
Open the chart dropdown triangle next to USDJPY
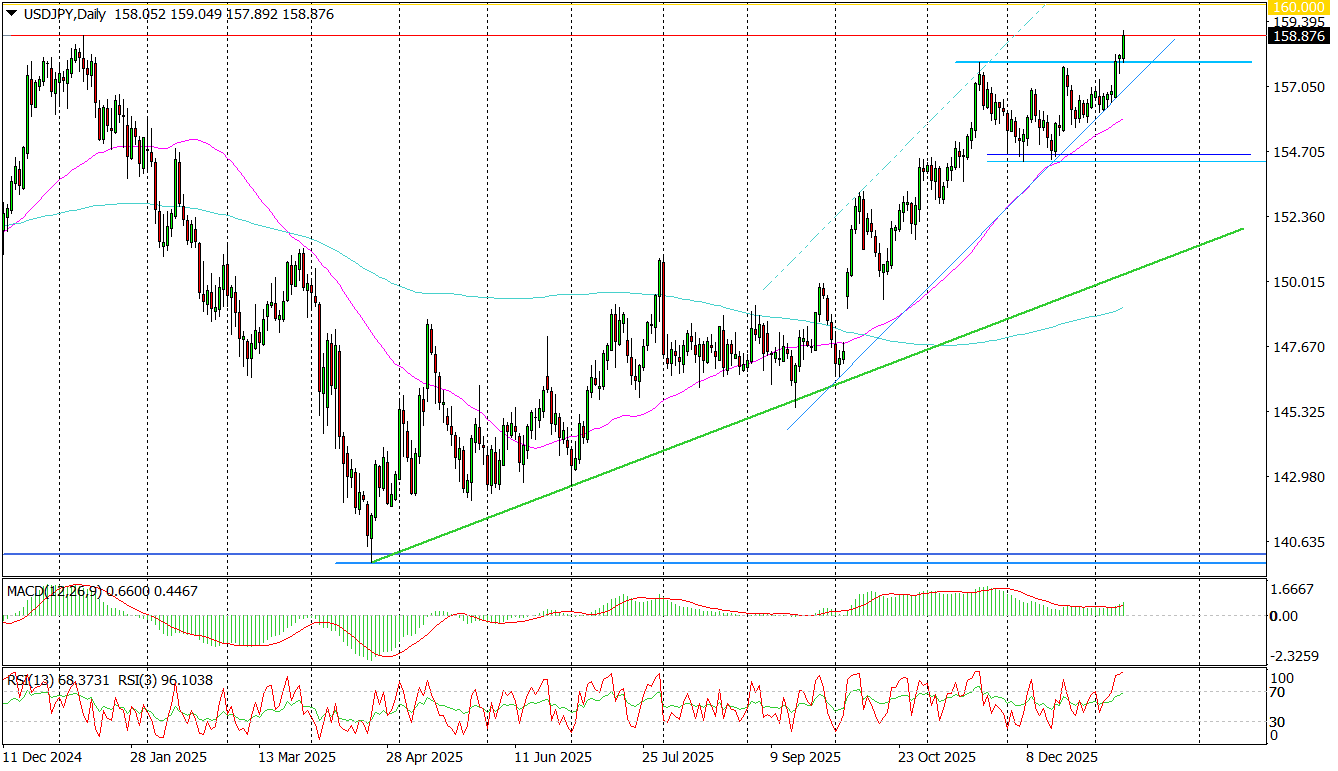point(10,14)
